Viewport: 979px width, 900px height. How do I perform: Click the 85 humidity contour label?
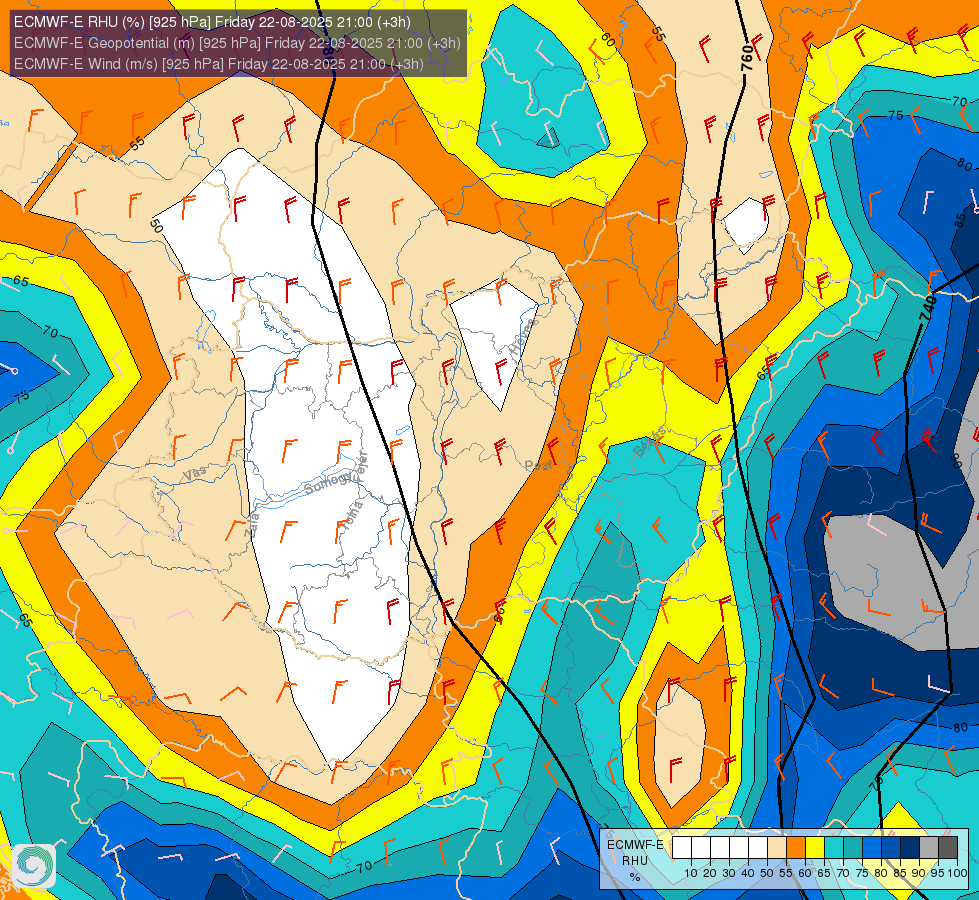[x=960, y=220]
